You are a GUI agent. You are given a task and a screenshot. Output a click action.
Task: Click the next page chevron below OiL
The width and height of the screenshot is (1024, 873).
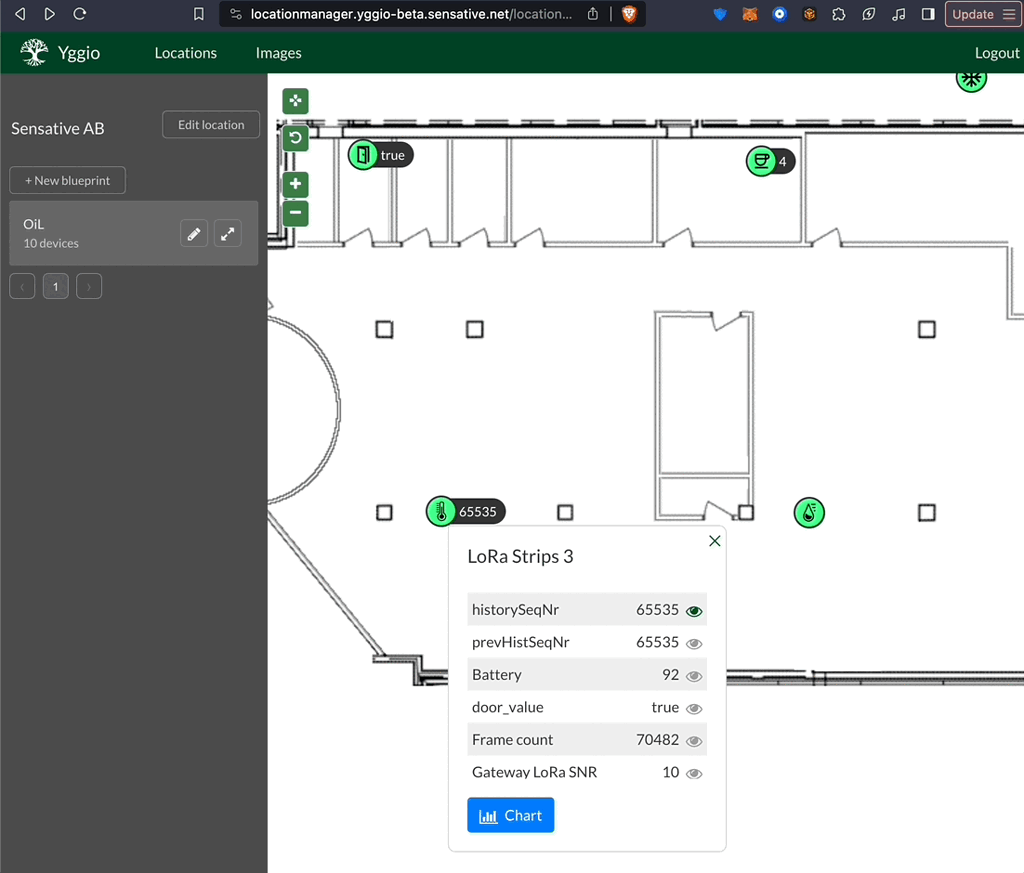88,286
